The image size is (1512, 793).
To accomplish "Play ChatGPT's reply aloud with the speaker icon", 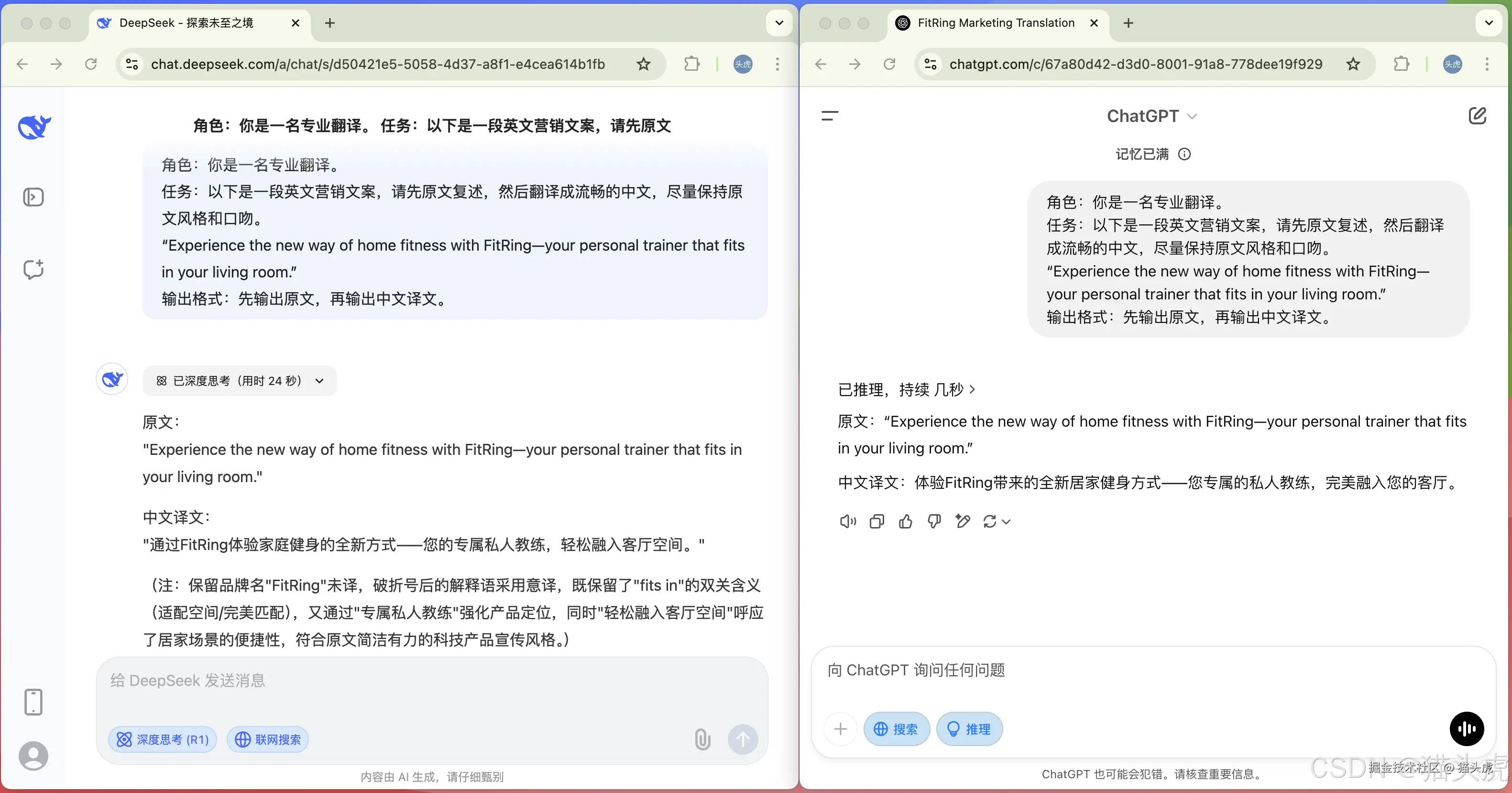I will pyautogui.click(x=846, y=521).
